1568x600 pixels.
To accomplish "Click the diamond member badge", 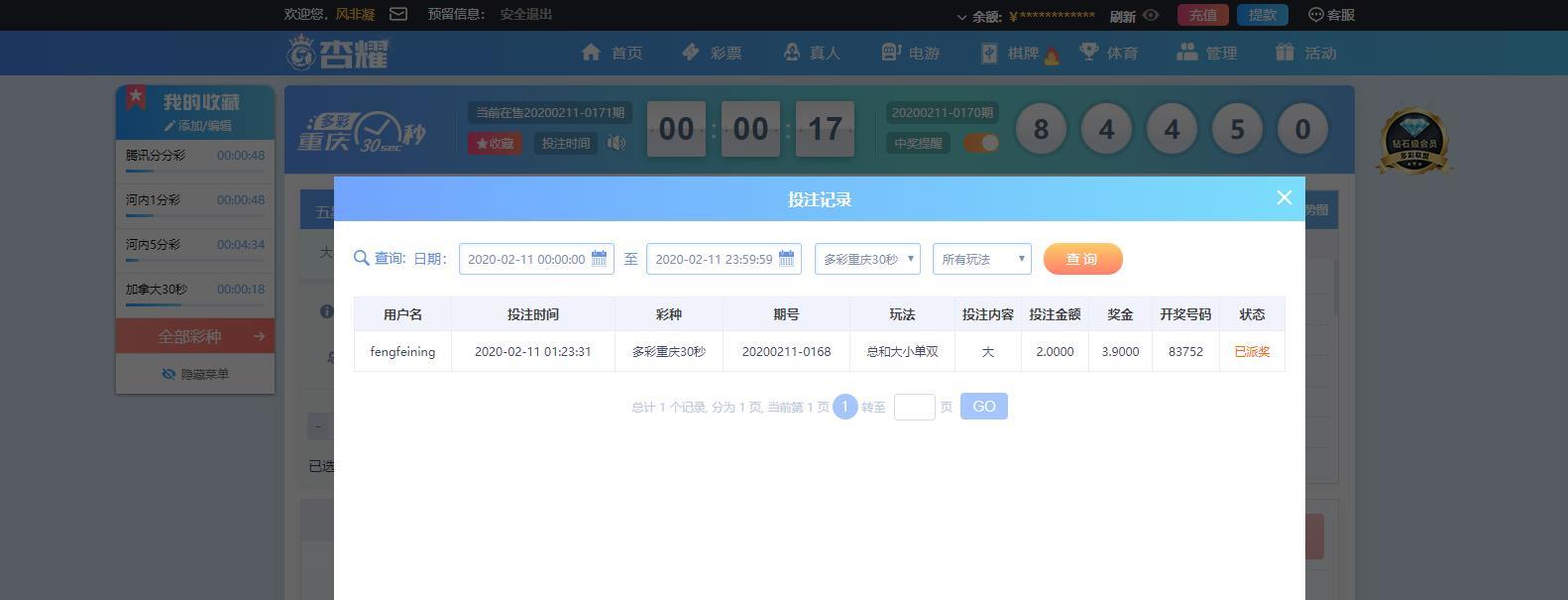I will pyautogui.click(x=1414, y=141).
